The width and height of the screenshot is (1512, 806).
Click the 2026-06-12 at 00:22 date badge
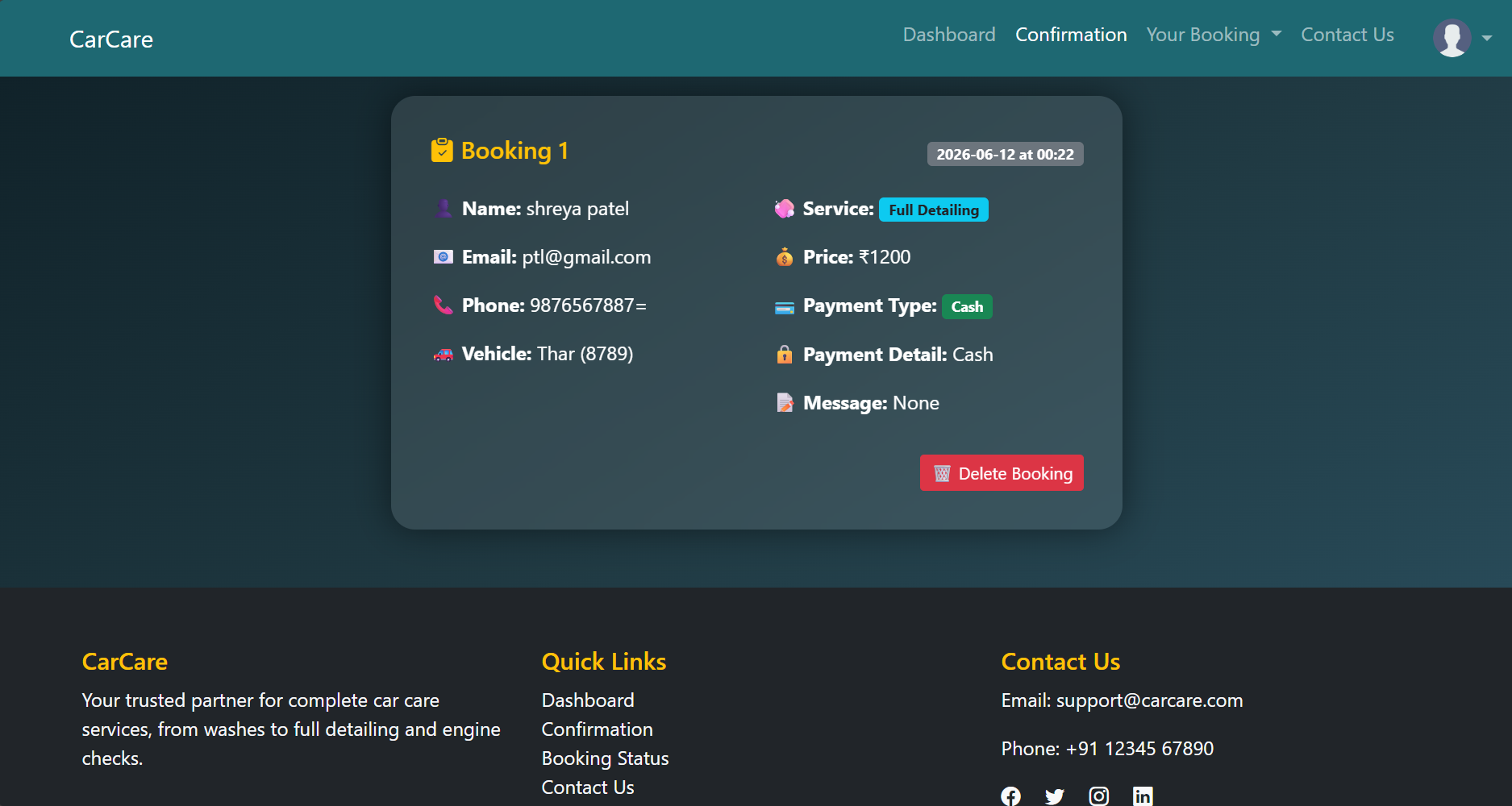[1006, 154]
